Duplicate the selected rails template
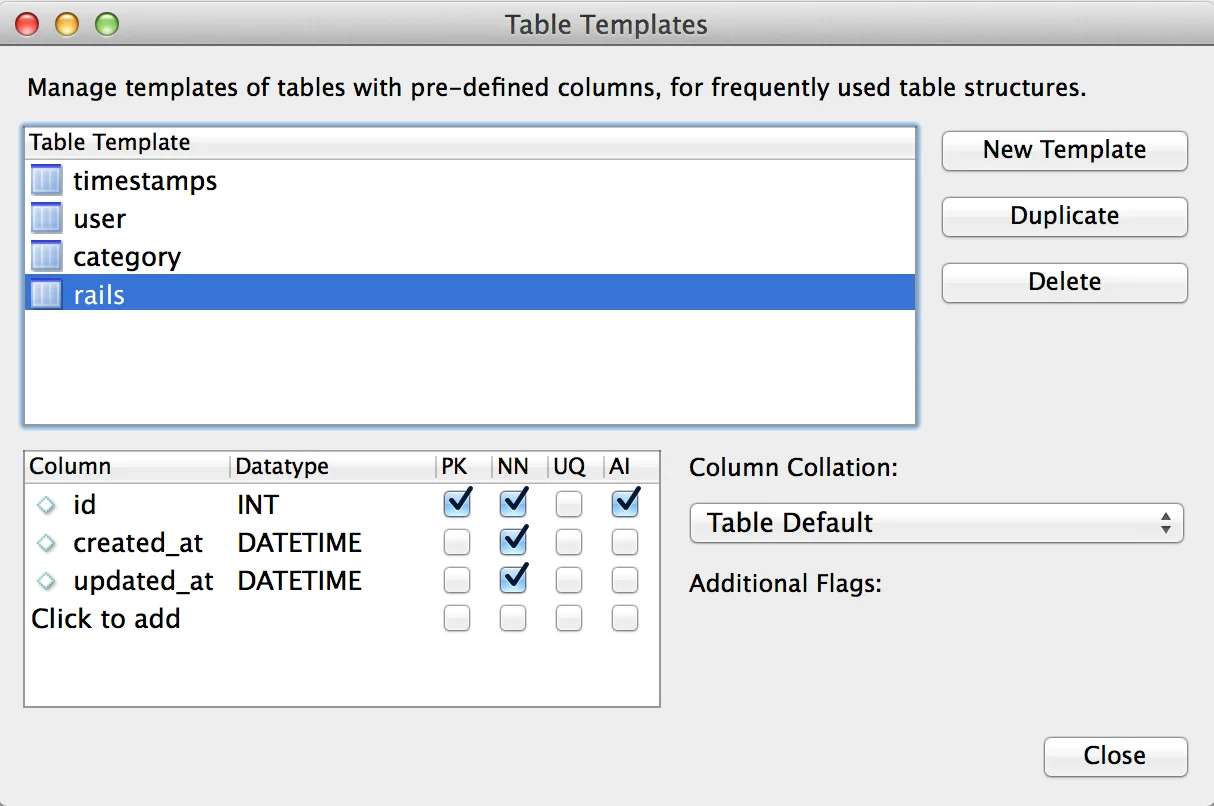Viewport: 1214px width, 806px height. pos(1064,216)
